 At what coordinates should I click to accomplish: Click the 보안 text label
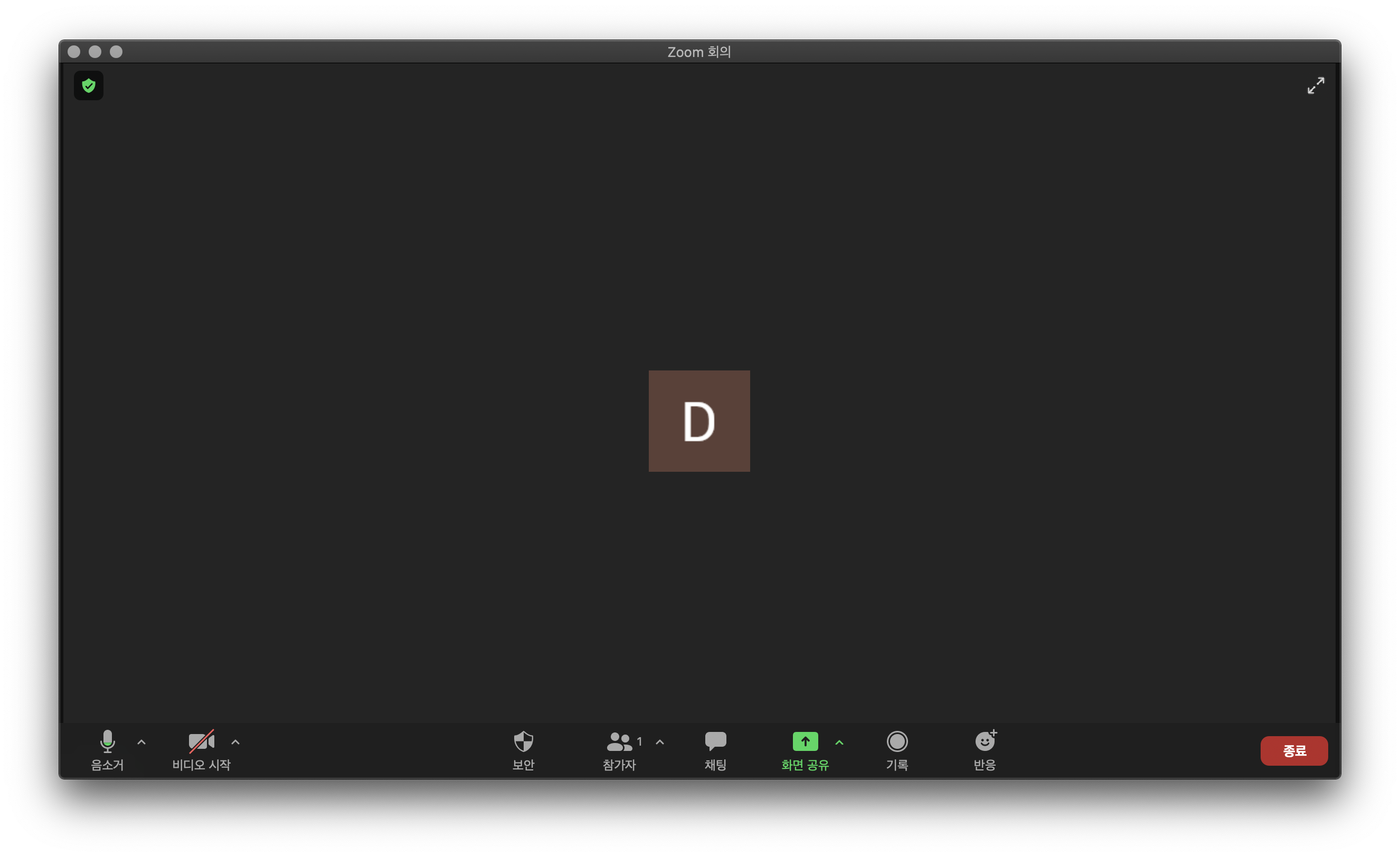click(x=523, y=765)
